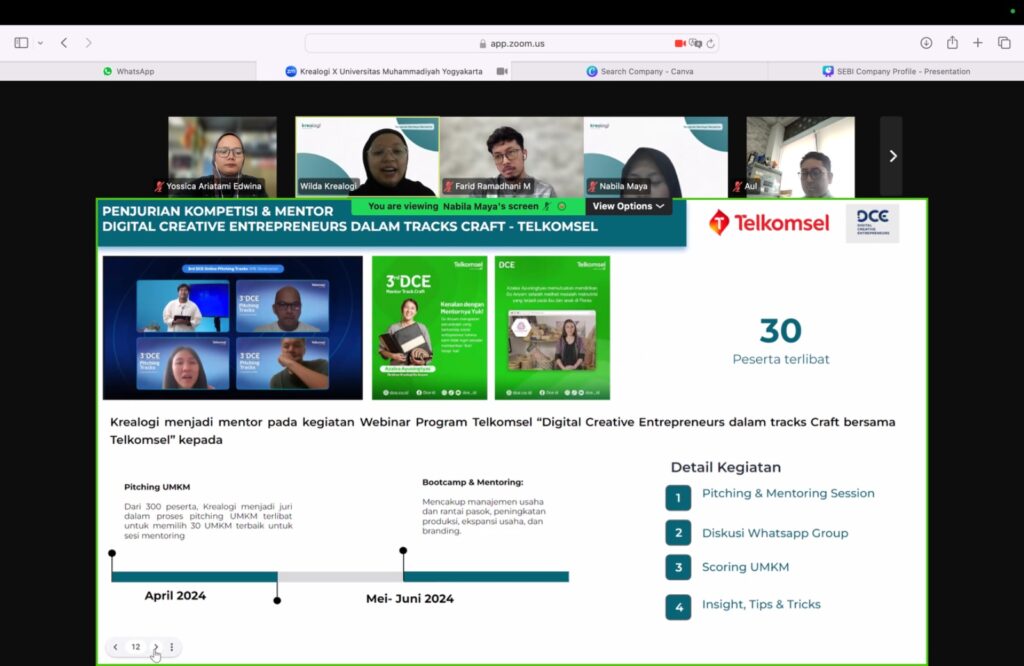
Task: Click 'Scoring UMKM' list item
Action: point(745,567)
